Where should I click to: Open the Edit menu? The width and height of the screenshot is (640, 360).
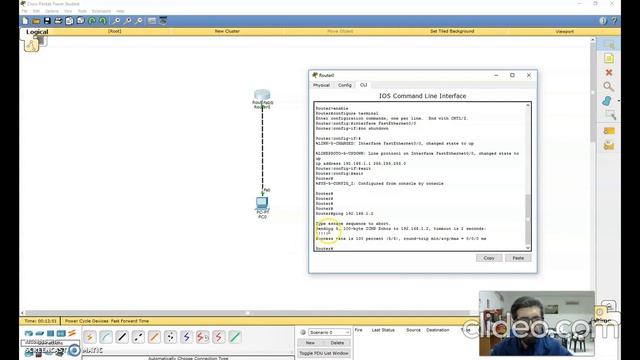tap(36, 11)
